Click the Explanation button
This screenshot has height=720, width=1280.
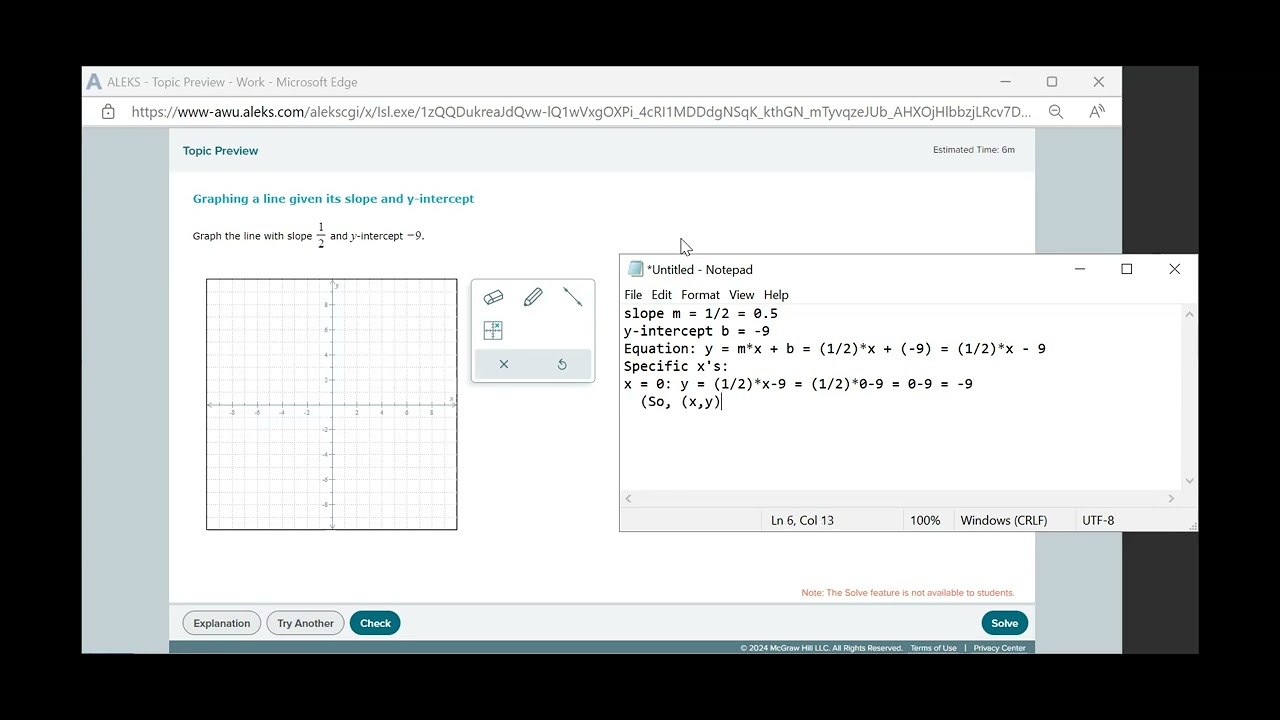point(222,623)
